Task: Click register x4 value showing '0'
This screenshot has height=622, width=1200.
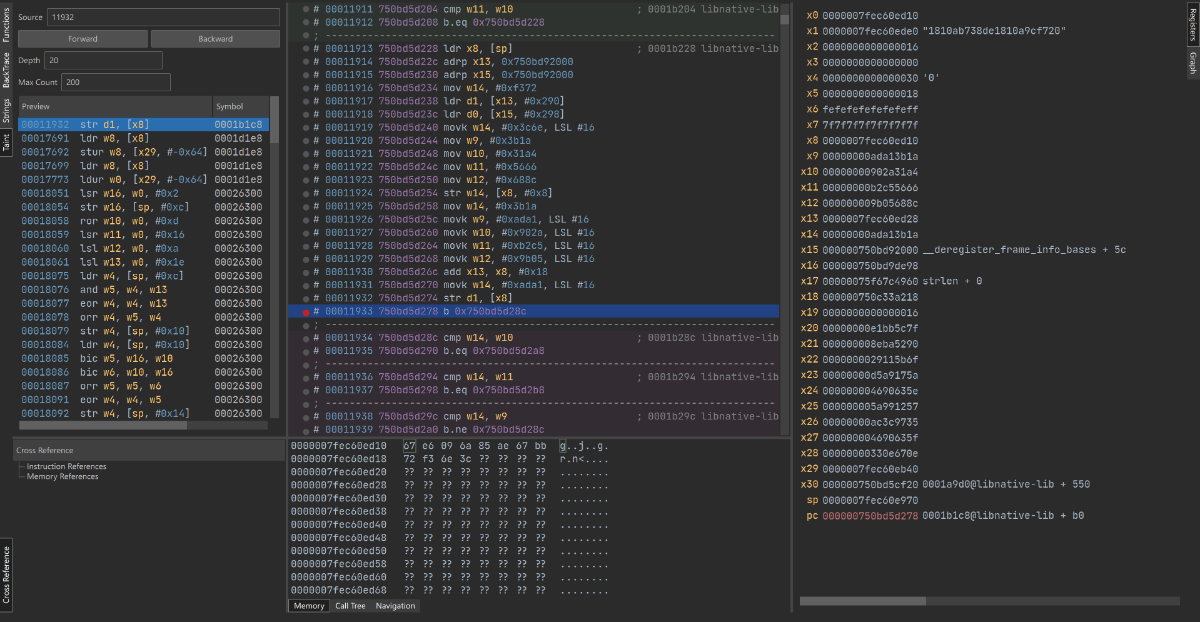Action: pyautogui.click(x=882, y=77)
